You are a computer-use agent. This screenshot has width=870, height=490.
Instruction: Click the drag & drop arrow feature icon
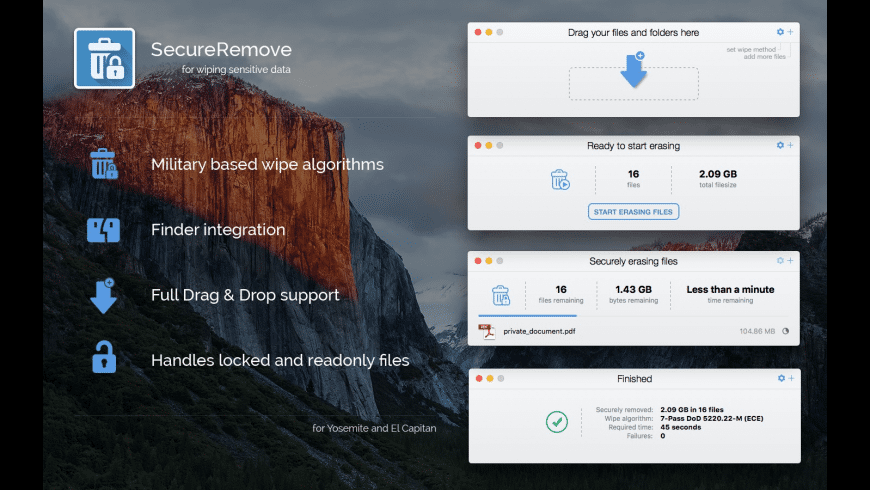[x=103, y=296]
